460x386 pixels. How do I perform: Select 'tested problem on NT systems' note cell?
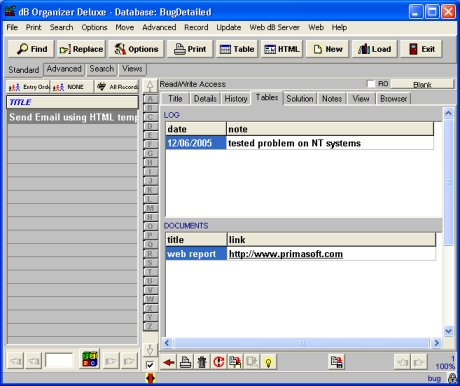pos(330,143)
